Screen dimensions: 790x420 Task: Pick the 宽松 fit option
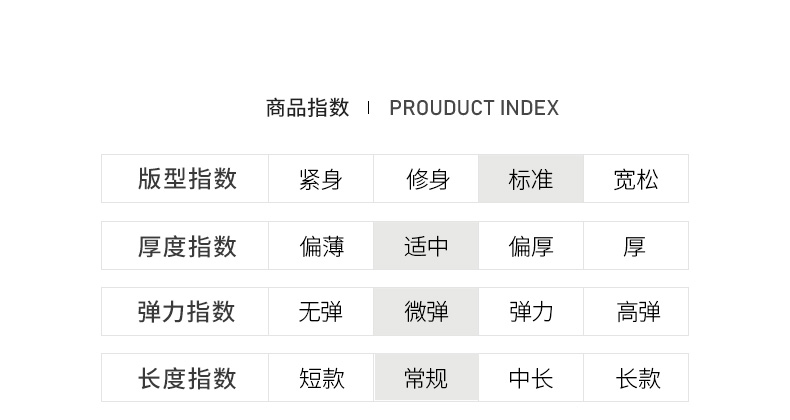click(x=636, y=180)
